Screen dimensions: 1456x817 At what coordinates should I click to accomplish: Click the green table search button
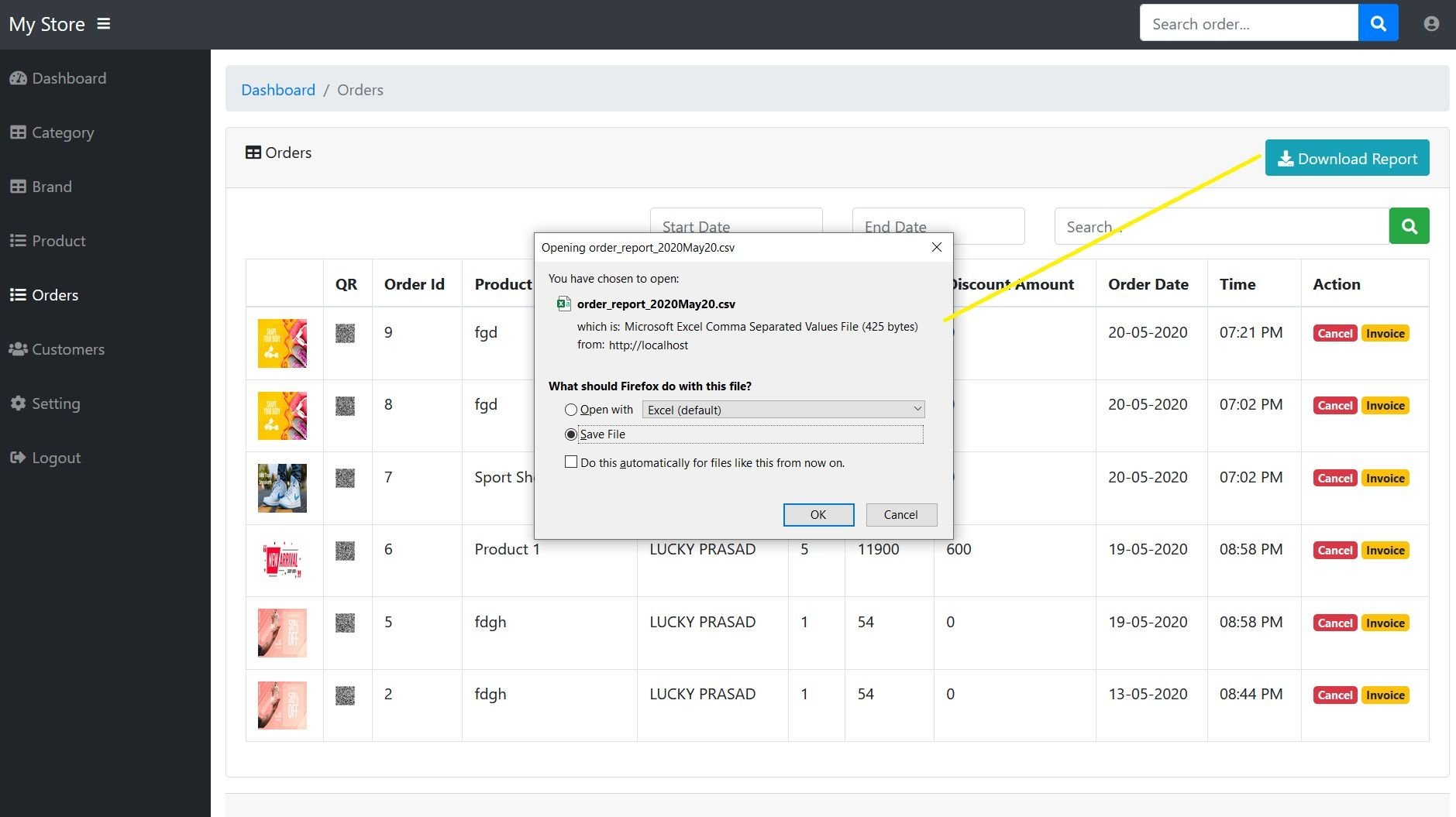pos(1409,226)
